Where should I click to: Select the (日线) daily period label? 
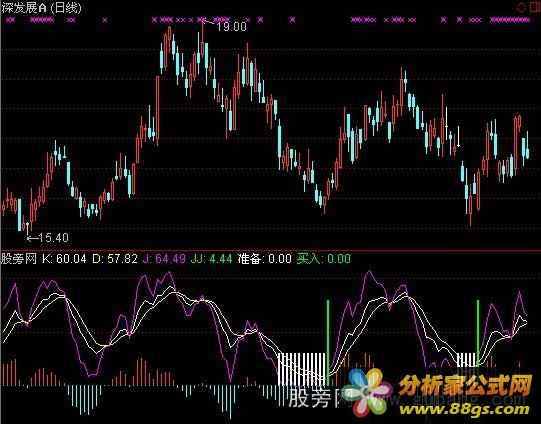click(x=66, y=8)
